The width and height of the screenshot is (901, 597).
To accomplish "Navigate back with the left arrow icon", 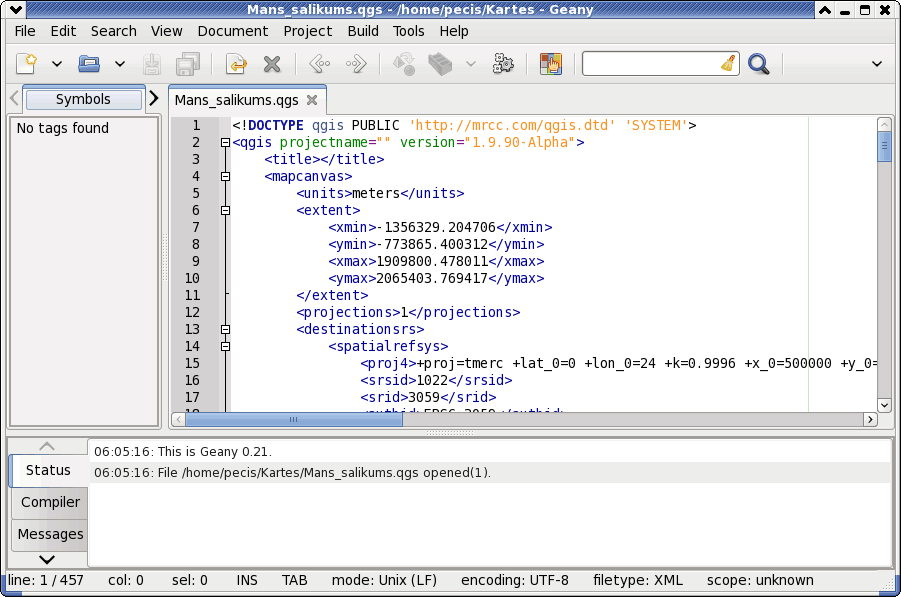I will 319,64.
